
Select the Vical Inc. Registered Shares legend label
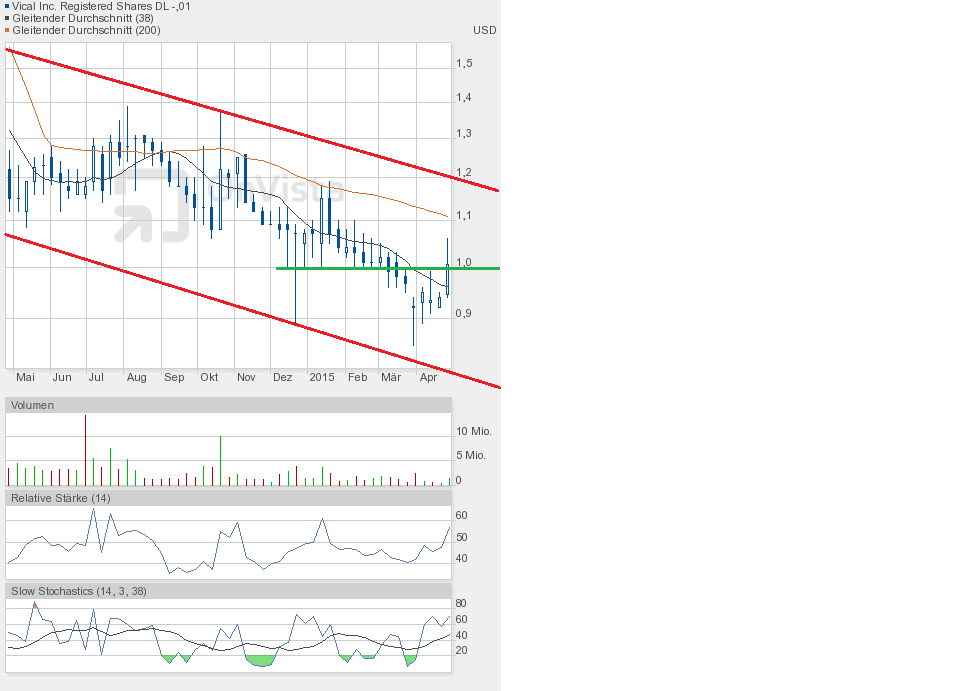click(x=102, y=7)
